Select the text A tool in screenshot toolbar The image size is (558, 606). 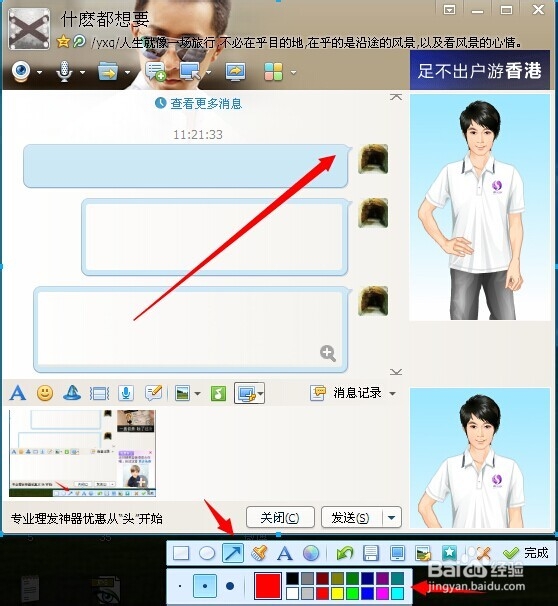285,553
